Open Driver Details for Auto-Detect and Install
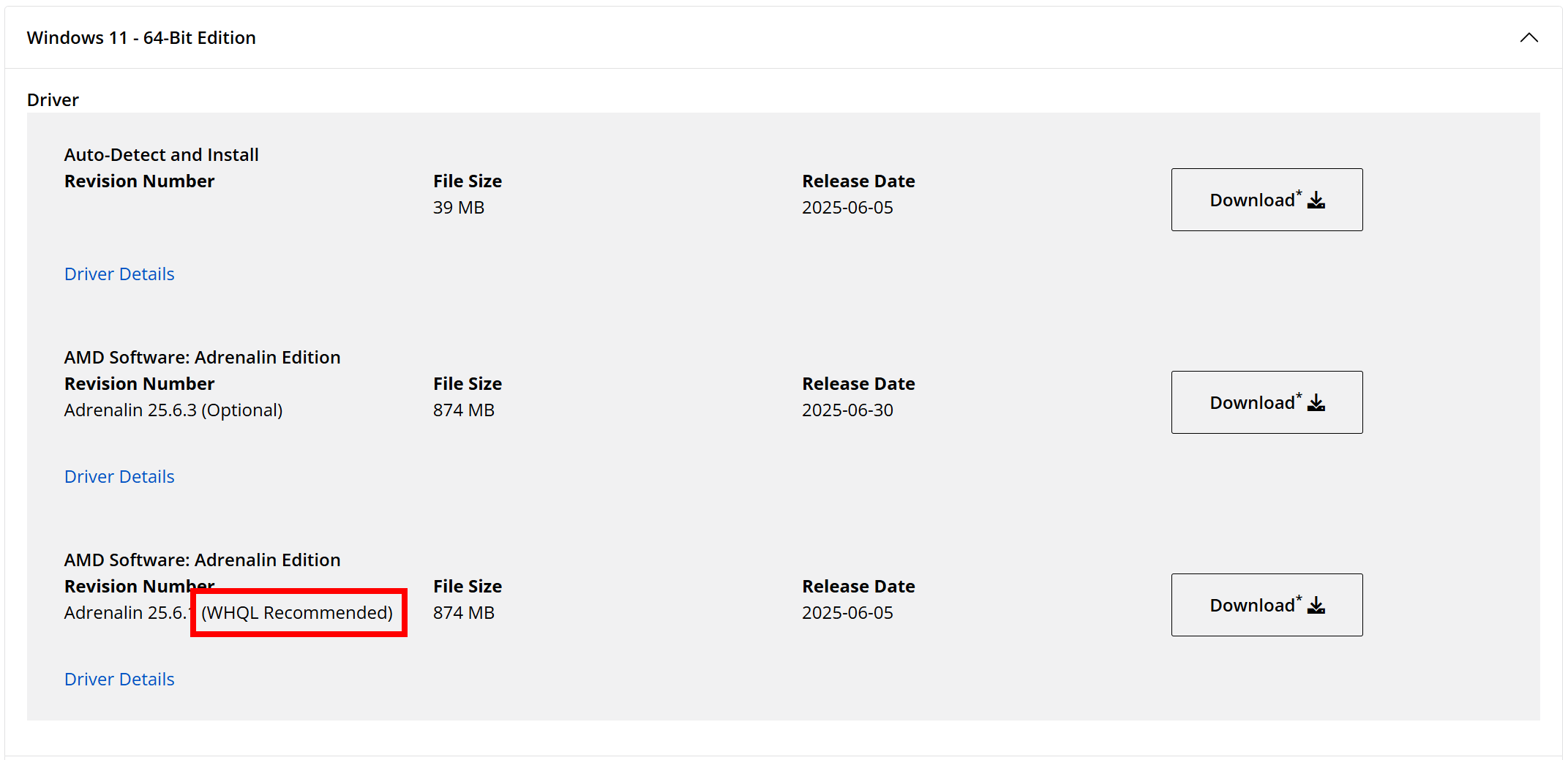Image resolution: width=1568 pixels, height=760 pixels. click(x=119, y=274)
